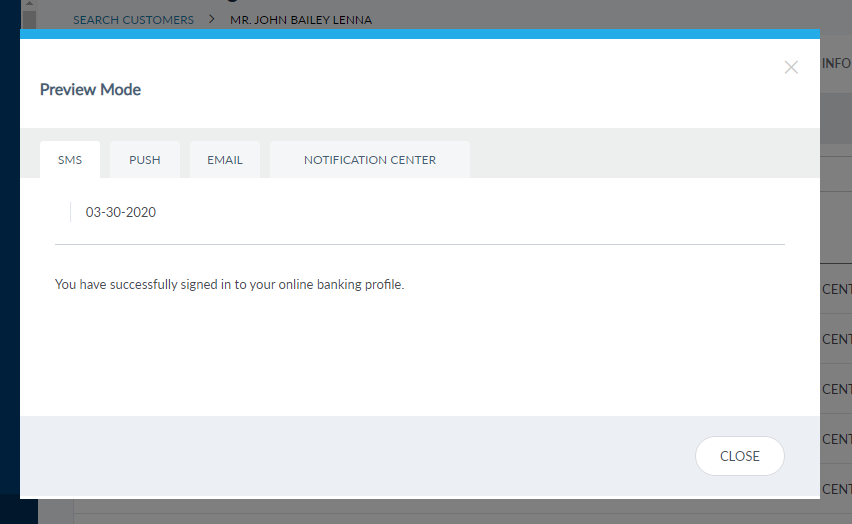The image size is (852, 524).
Task: Click the topmost CENT row behind the dialog
Action: tap(836, 289)
